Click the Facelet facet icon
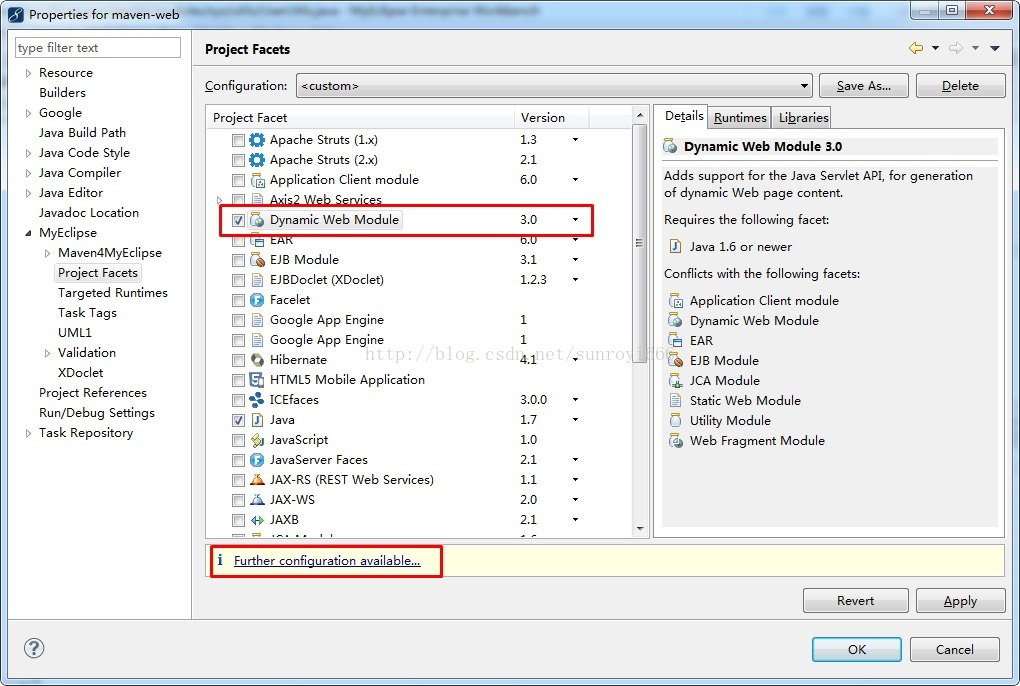The height and width of the screenshot is (686, 1020). (258, 300)
